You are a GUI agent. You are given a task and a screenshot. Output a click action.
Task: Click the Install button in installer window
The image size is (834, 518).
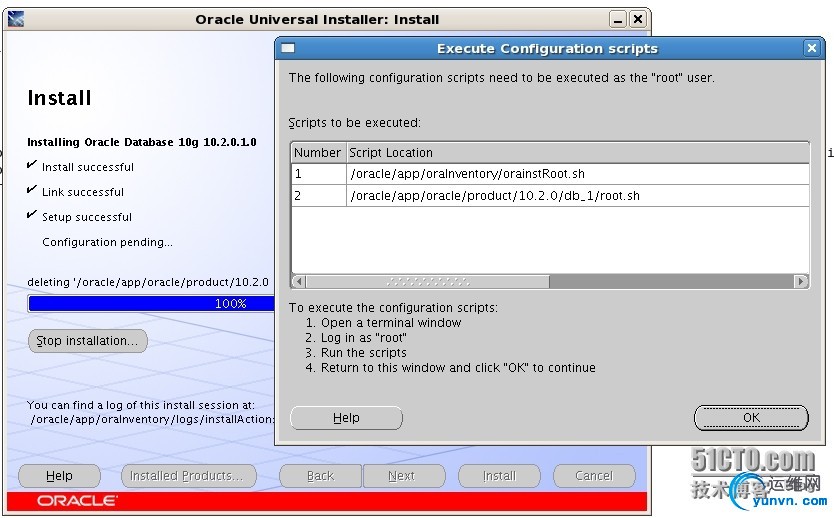click(x=499, y=476)
